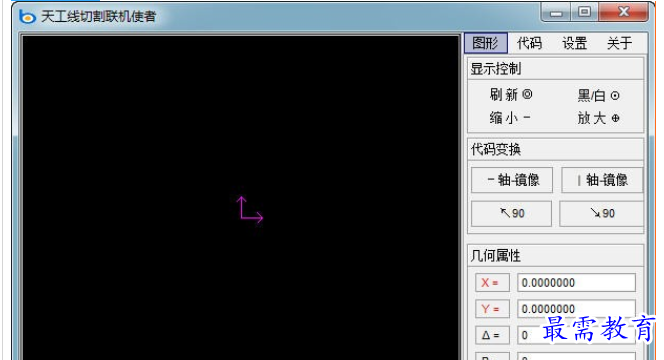Switch to the 图形 tab

(486, 43)
